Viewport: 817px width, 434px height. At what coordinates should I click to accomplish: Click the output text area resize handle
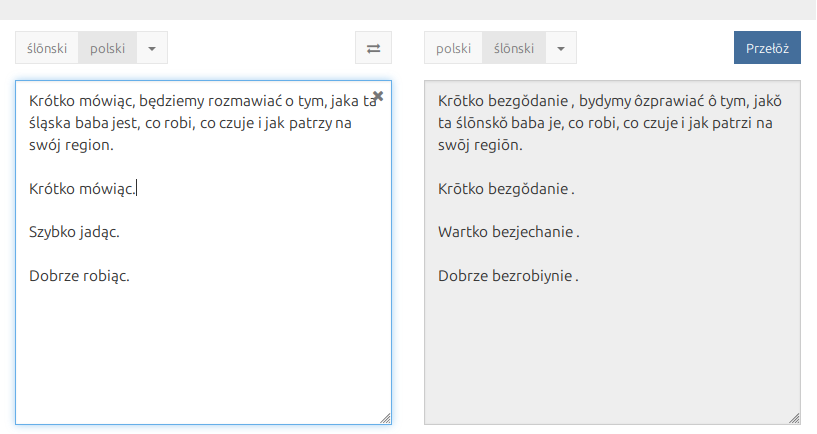coord(794,418)
